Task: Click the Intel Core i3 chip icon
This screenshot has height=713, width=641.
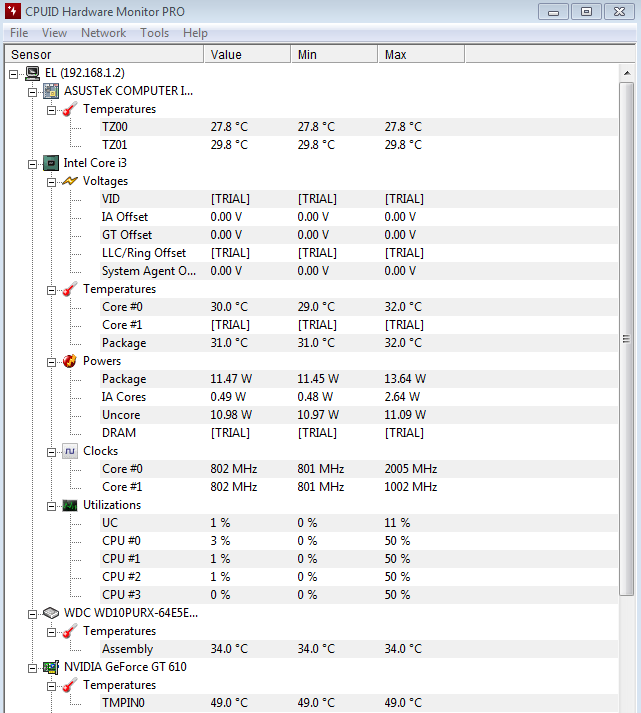Action: [x=51, y=163]
